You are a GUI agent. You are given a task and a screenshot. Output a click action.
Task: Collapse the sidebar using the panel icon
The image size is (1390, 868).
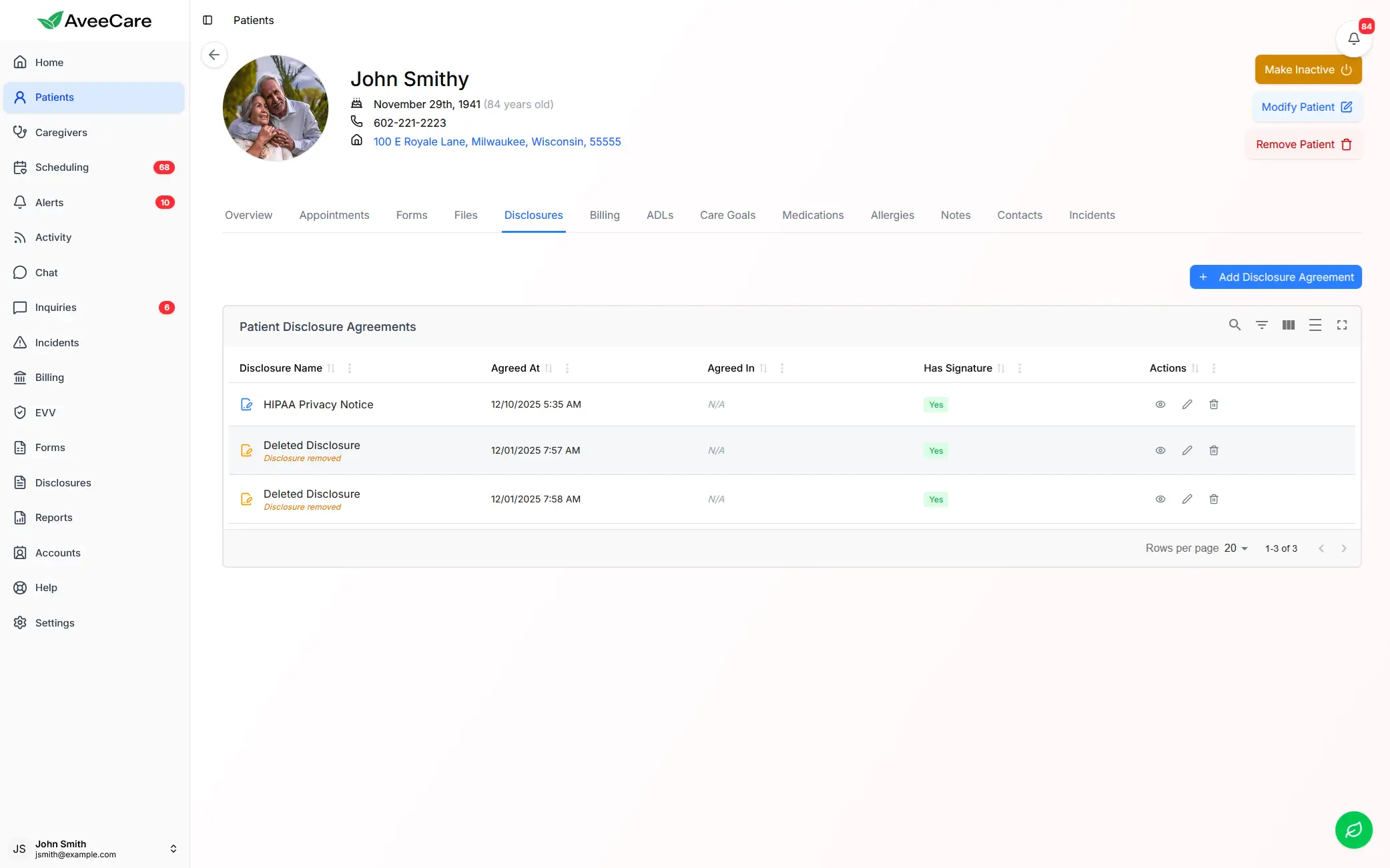(x=208, y=20)
